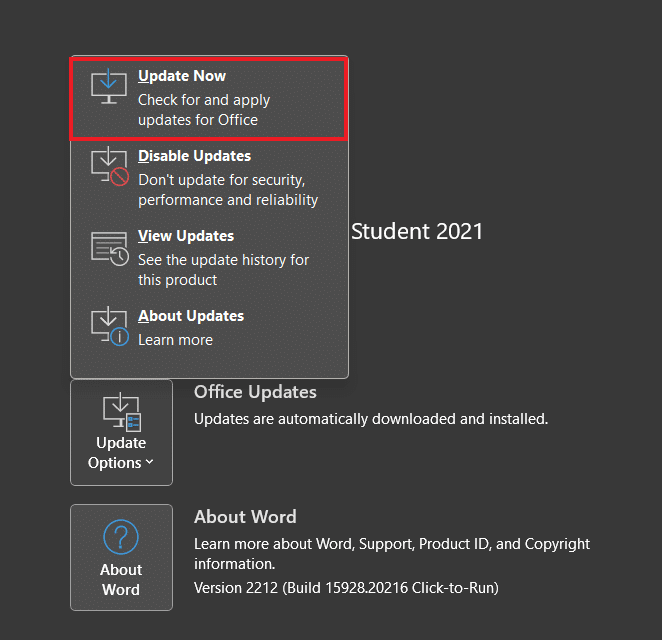Click the About Word section heading
The width and height of the screenshot is (662, 640).
[245, 517]
